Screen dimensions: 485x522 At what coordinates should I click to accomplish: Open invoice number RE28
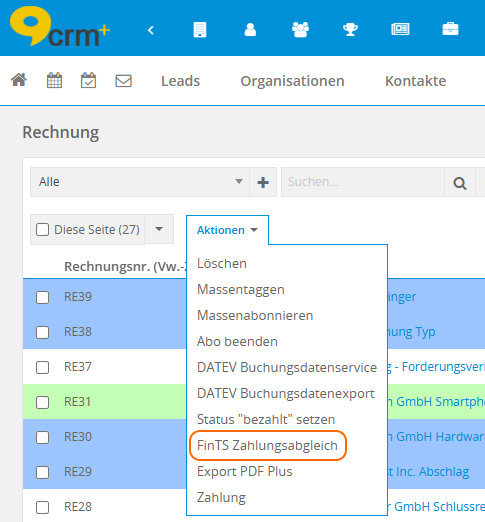pyautogui.click(x=78, y=507)
